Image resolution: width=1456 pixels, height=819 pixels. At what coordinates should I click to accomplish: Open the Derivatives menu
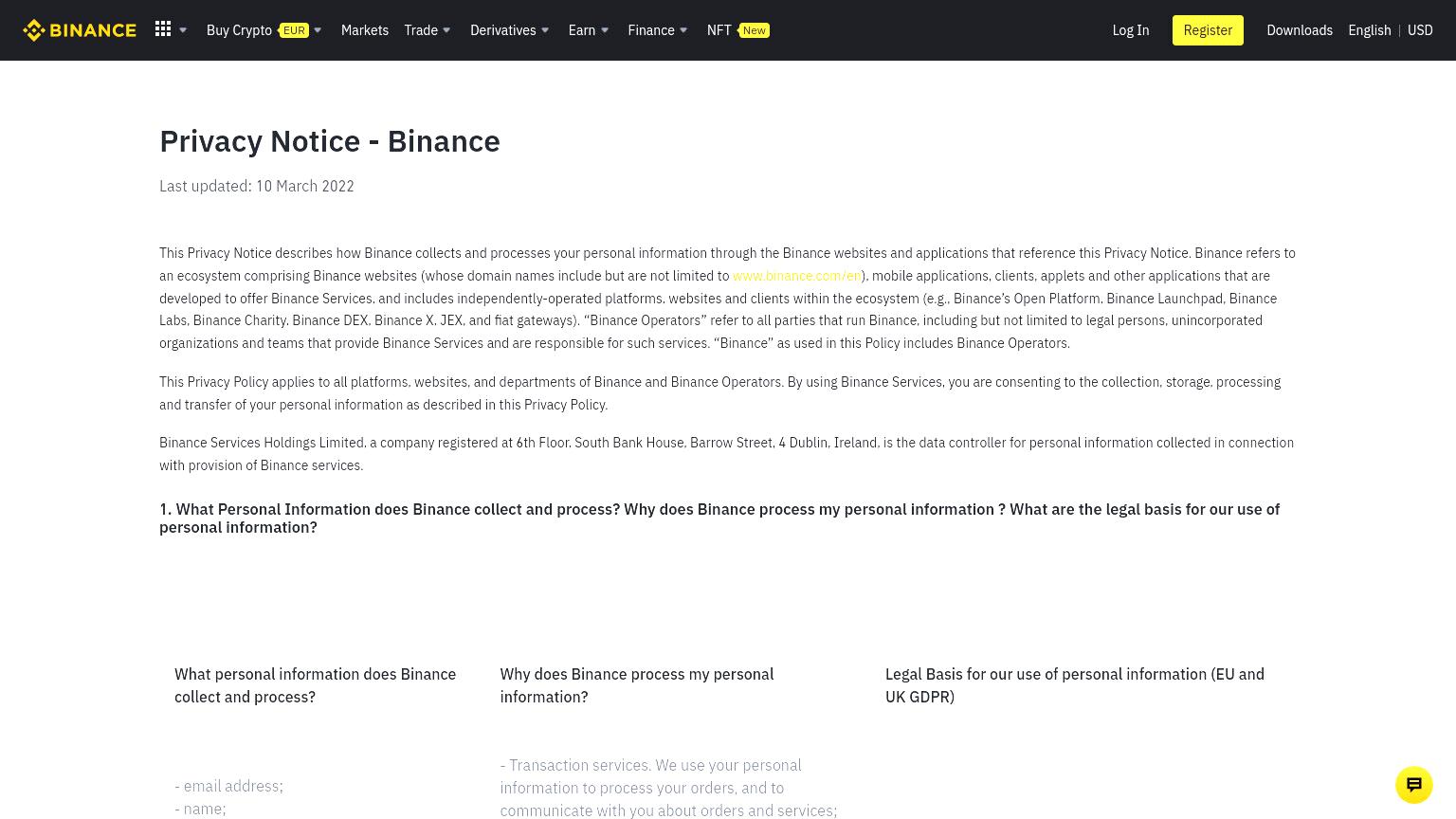(503, 30)
